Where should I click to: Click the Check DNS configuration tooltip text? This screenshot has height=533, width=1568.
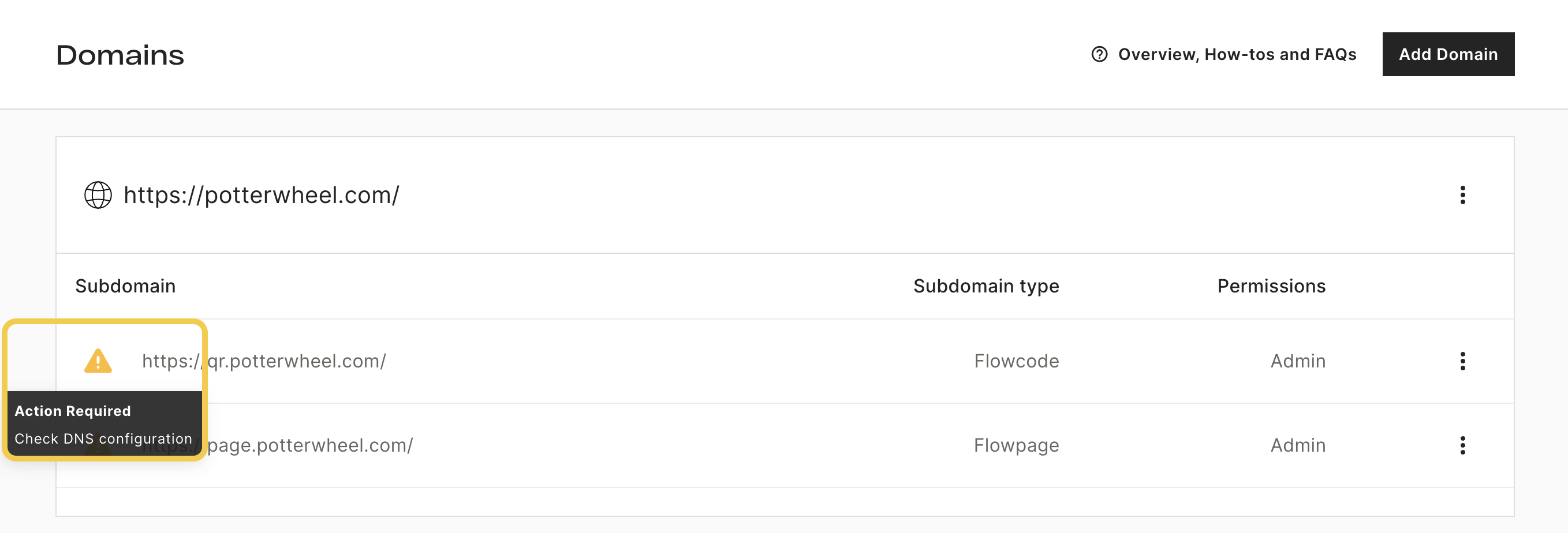[x=103, y=439]
